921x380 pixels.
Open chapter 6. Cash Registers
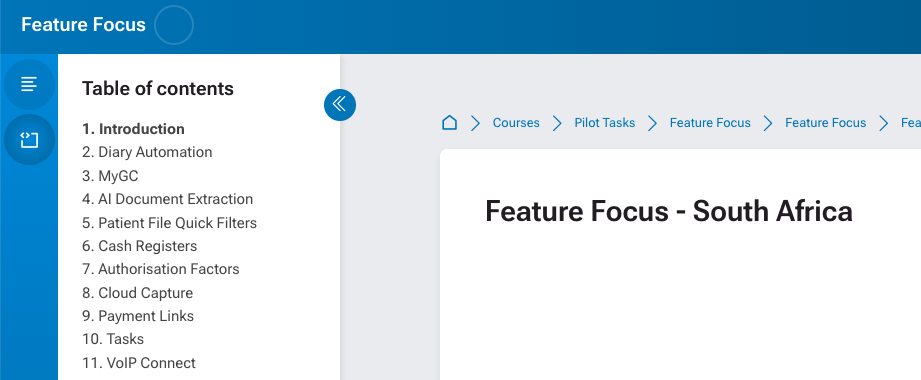click(139, 246)
